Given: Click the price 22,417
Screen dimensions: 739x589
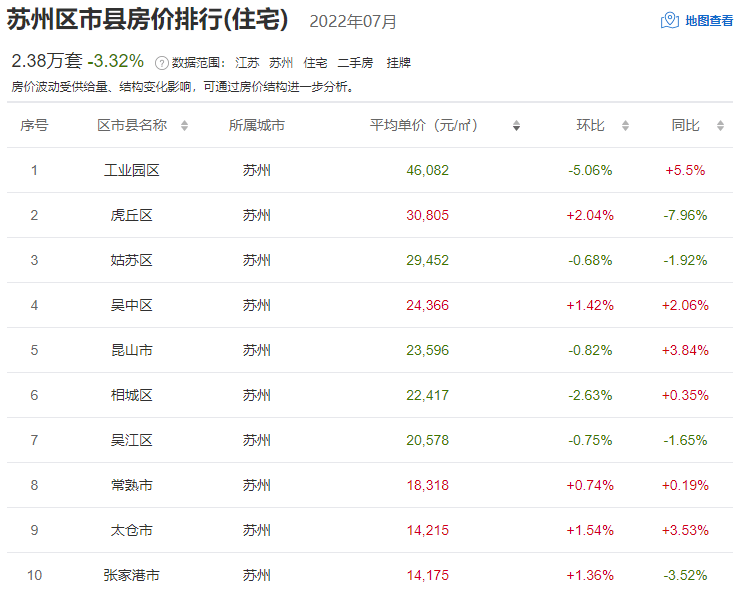Looking at the screenshot, I should (428, 395).
